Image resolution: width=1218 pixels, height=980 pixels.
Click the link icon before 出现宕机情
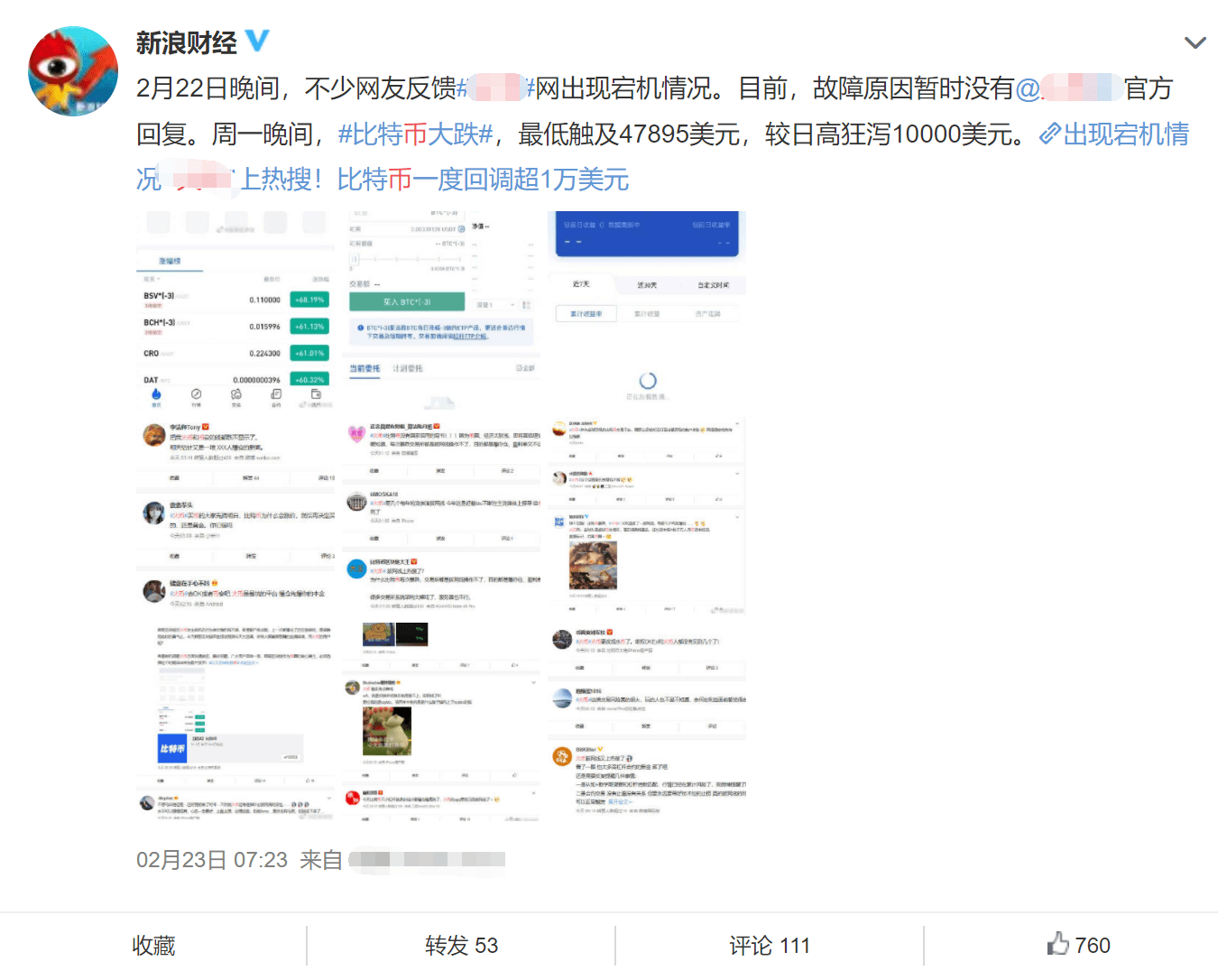coord(1049,134)
